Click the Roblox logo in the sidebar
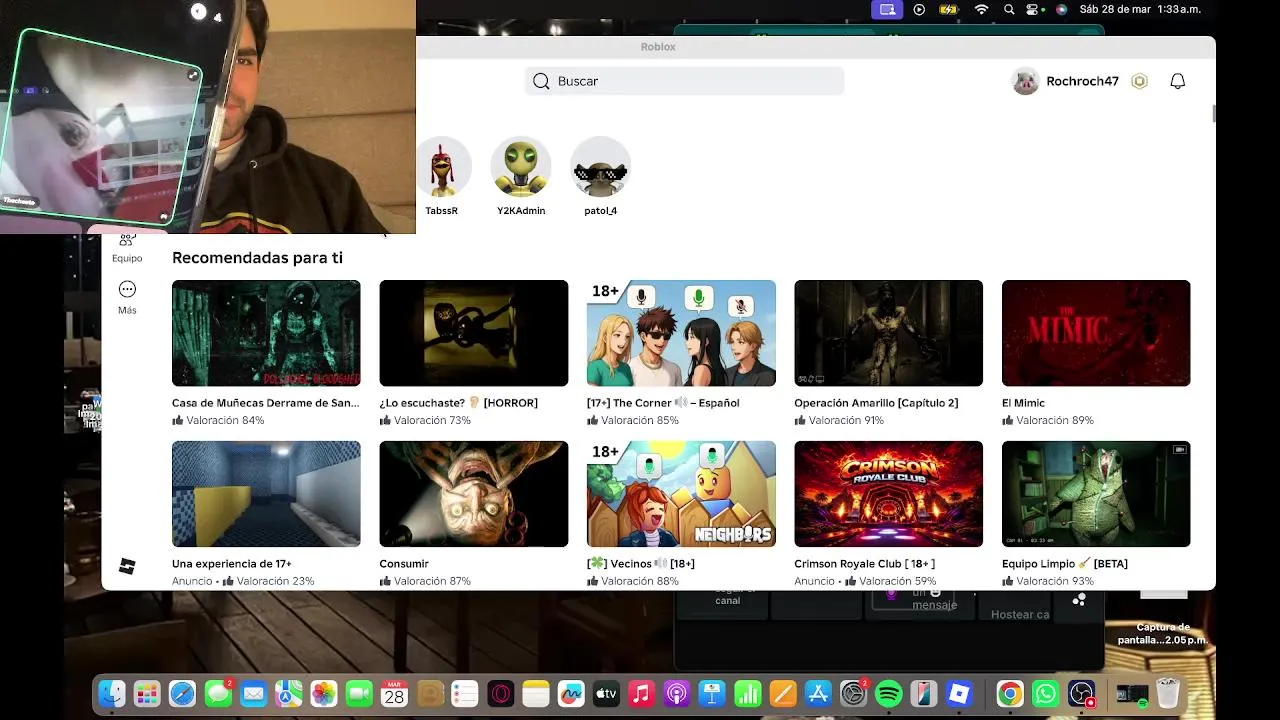This screenshot has width=1280, height=720. point(127,566)
